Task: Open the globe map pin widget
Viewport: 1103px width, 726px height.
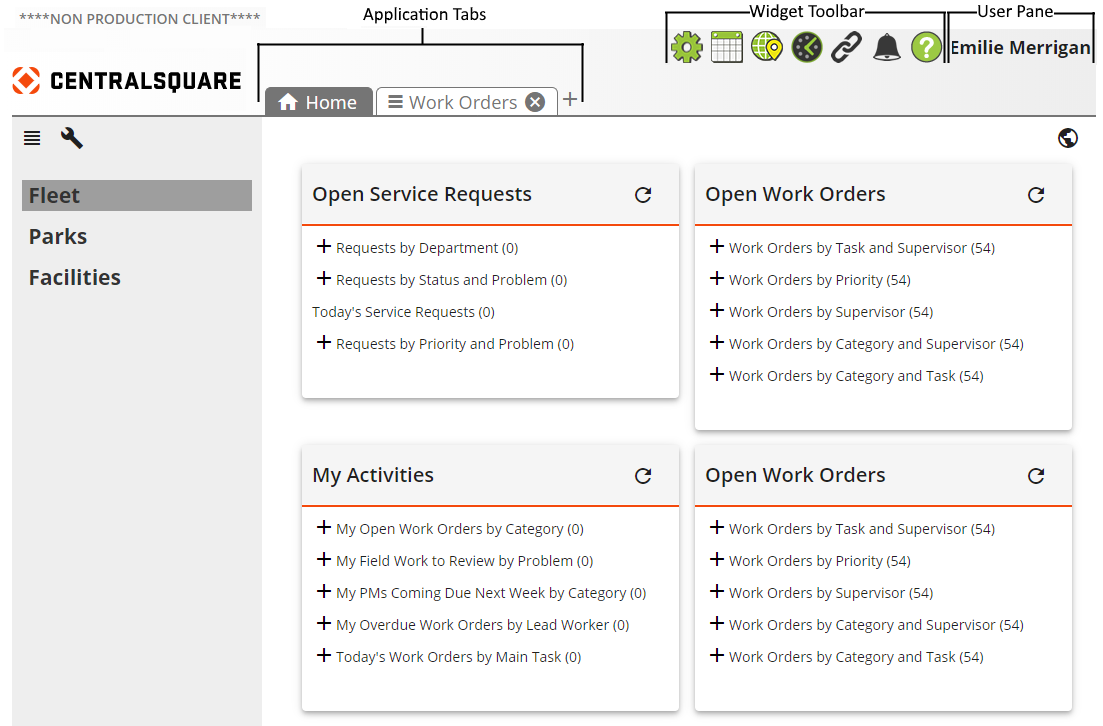Action: click(x=767, y=47)
